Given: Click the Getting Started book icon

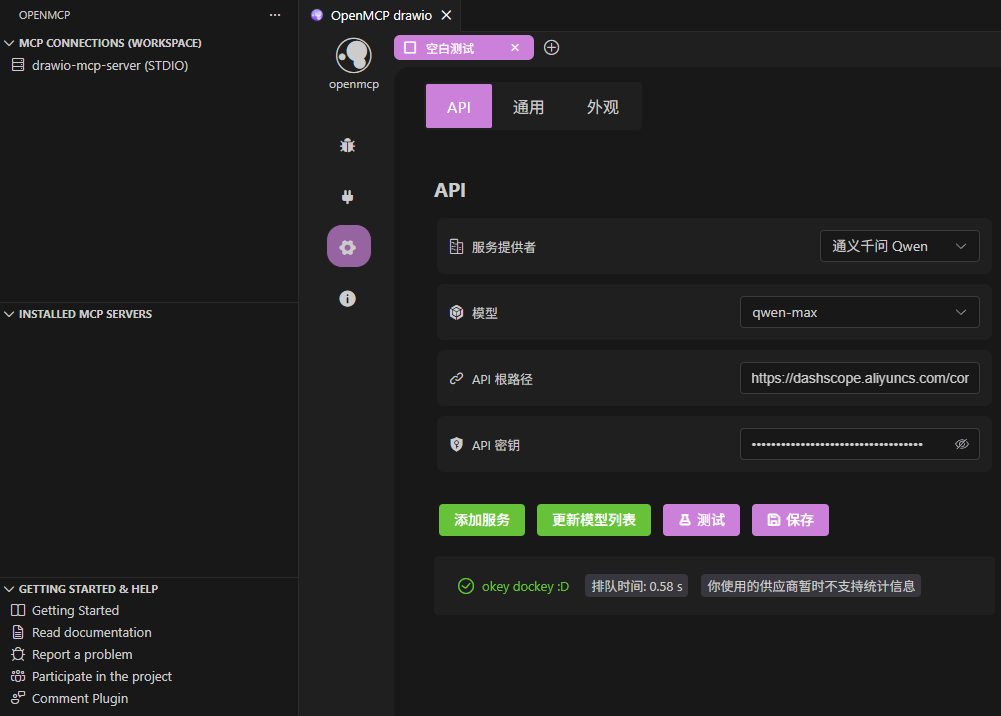Looking at the screenshot, I should point(18,611).
